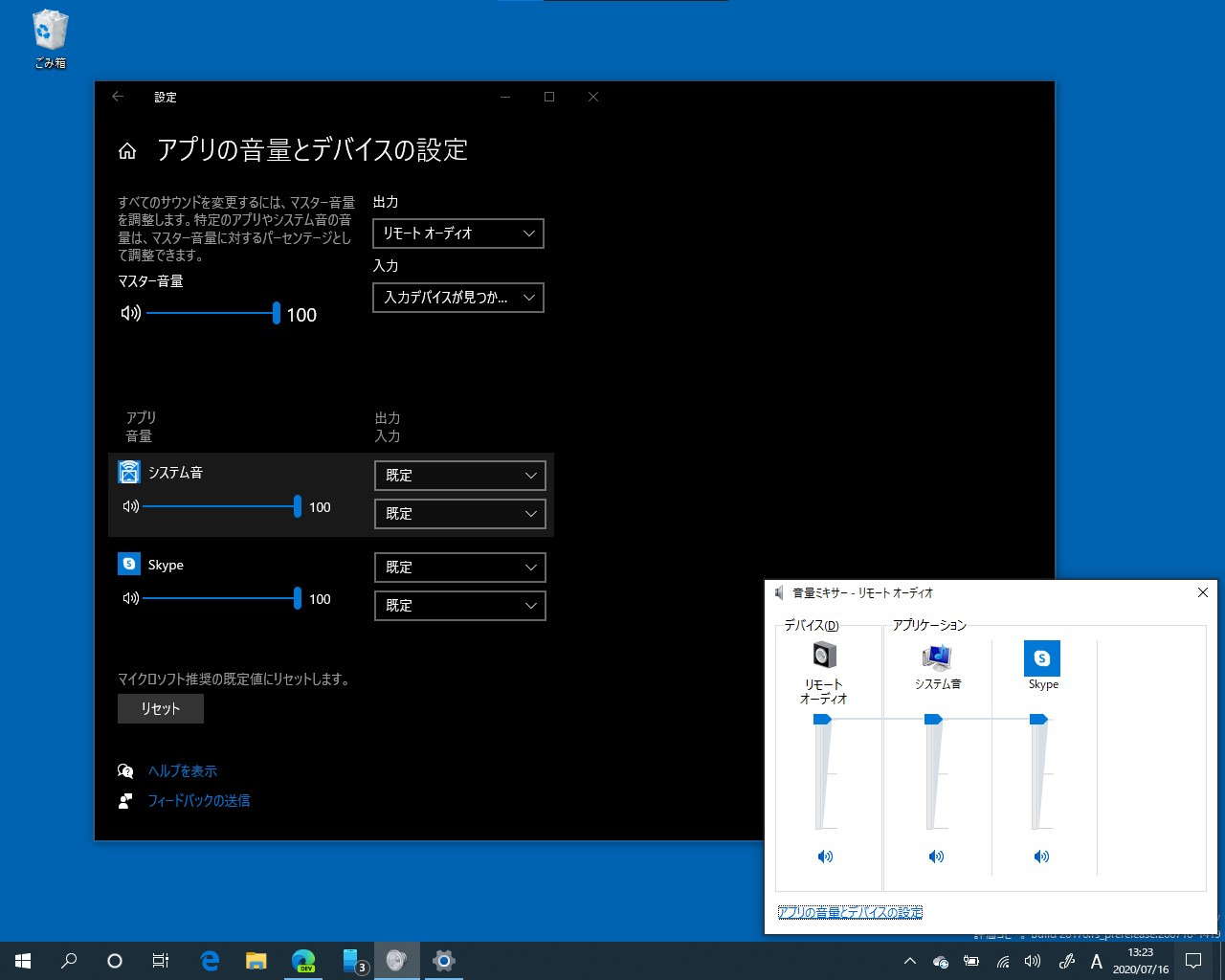Select the ごみ箱 desktop icon
This screenshot has height=980, width=1225.
[x=50, y=39]
